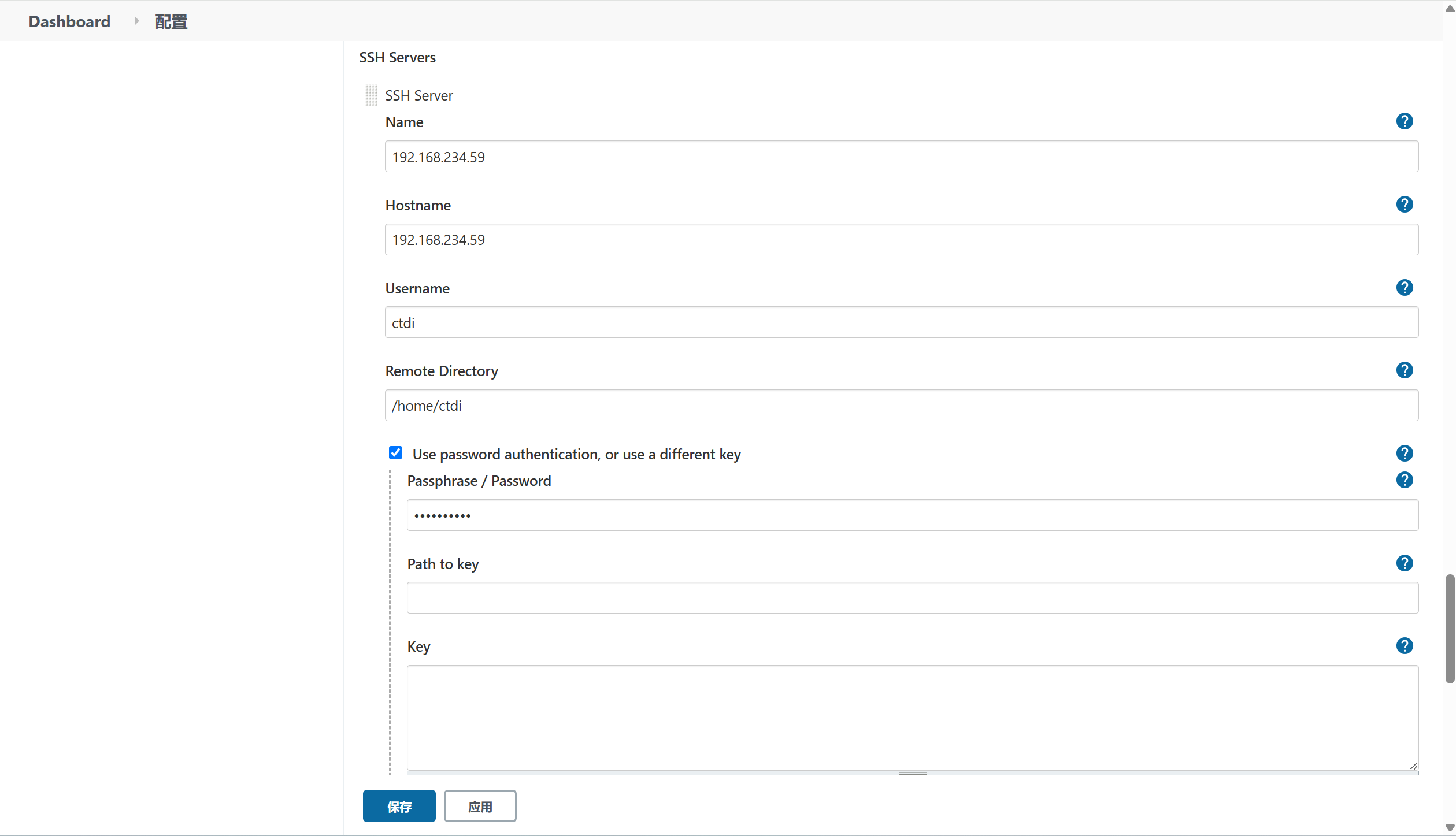This screenshot has width=1456, height=836.
Task: Click into the Path to key field
Action: tap(912, 598)
